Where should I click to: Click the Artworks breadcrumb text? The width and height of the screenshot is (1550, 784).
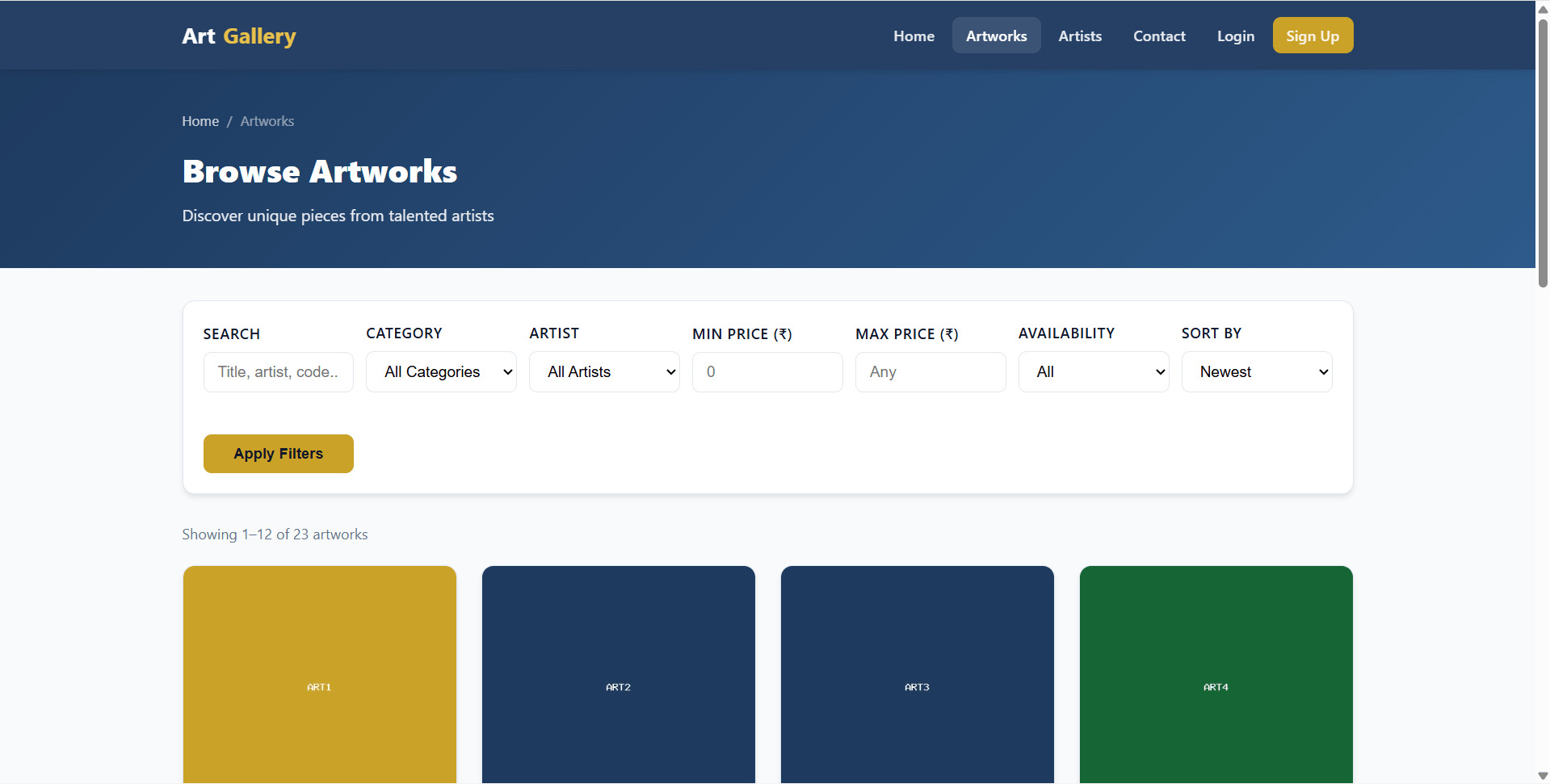click(x=267, y=121)
